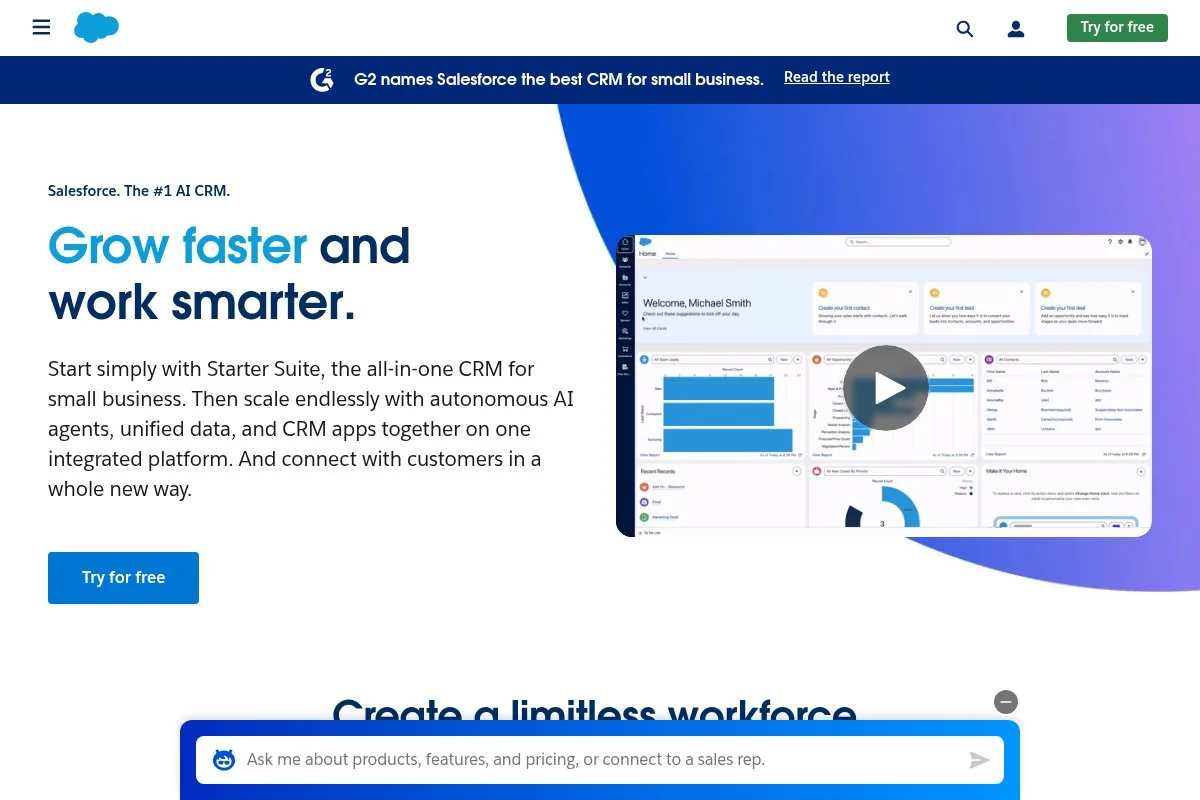Click the Grow faster and work smarter headline

point(229,274)
